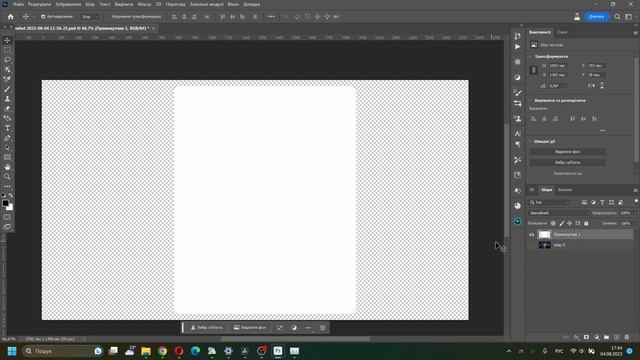Collapse the Align and Distribute section
Image resolution: width=640 pixels, height=360 pixels.
(531, 100)
